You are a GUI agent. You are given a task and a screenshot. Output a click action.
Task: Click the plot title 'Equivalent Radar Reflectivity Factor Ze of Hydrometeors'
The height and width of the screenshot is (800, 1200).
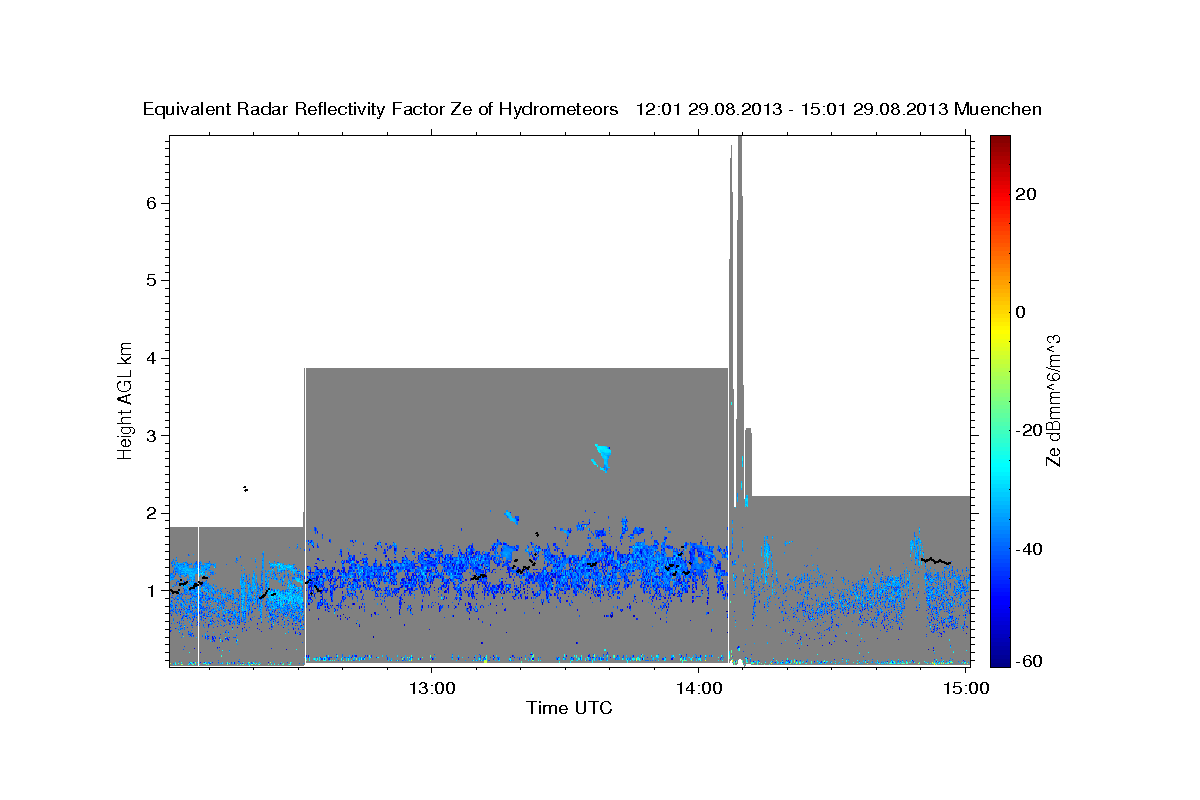381,109
